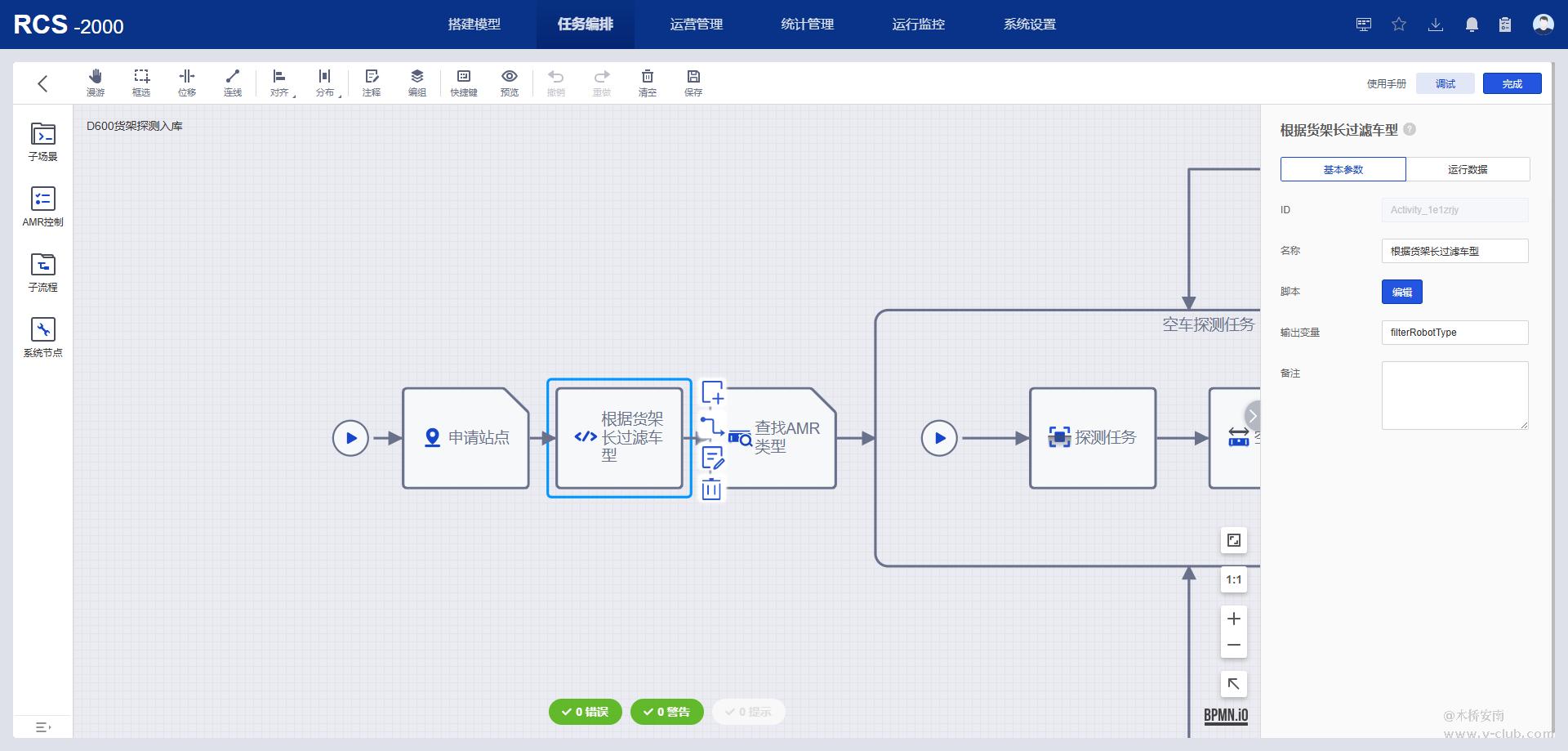This screenshot has width=1568, height=751.
Task: Switch to the 运行数据 tab
Action: tap(1467, 169)
